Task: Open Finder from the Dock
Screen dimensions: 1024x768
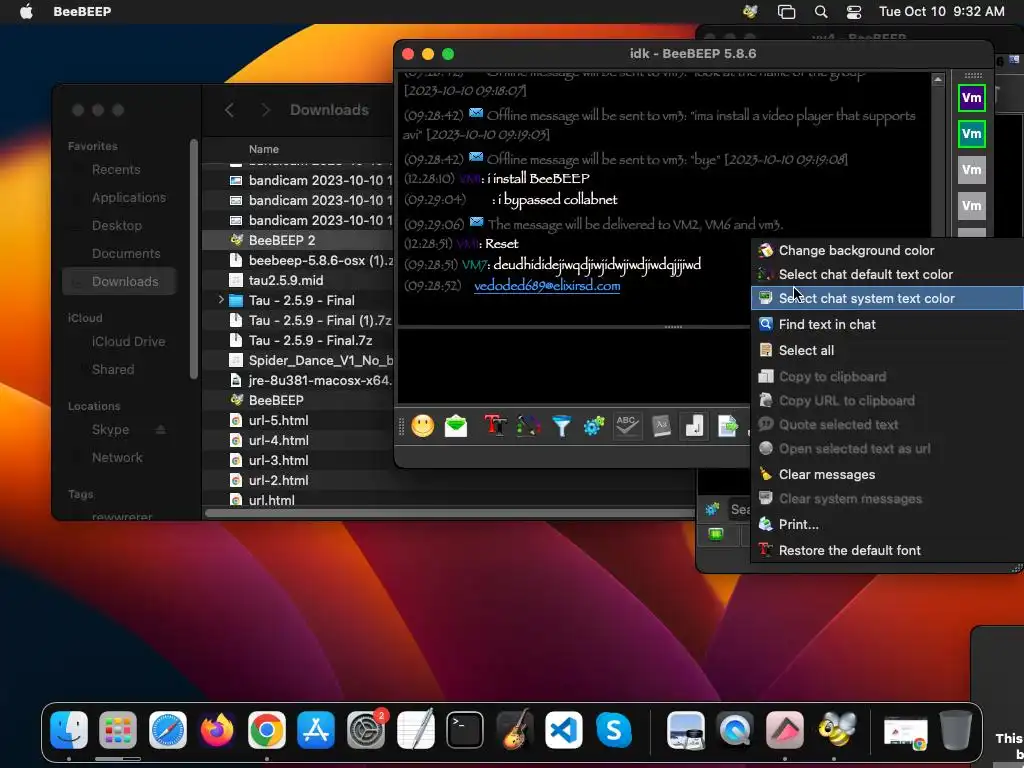Action: [69, 729]
